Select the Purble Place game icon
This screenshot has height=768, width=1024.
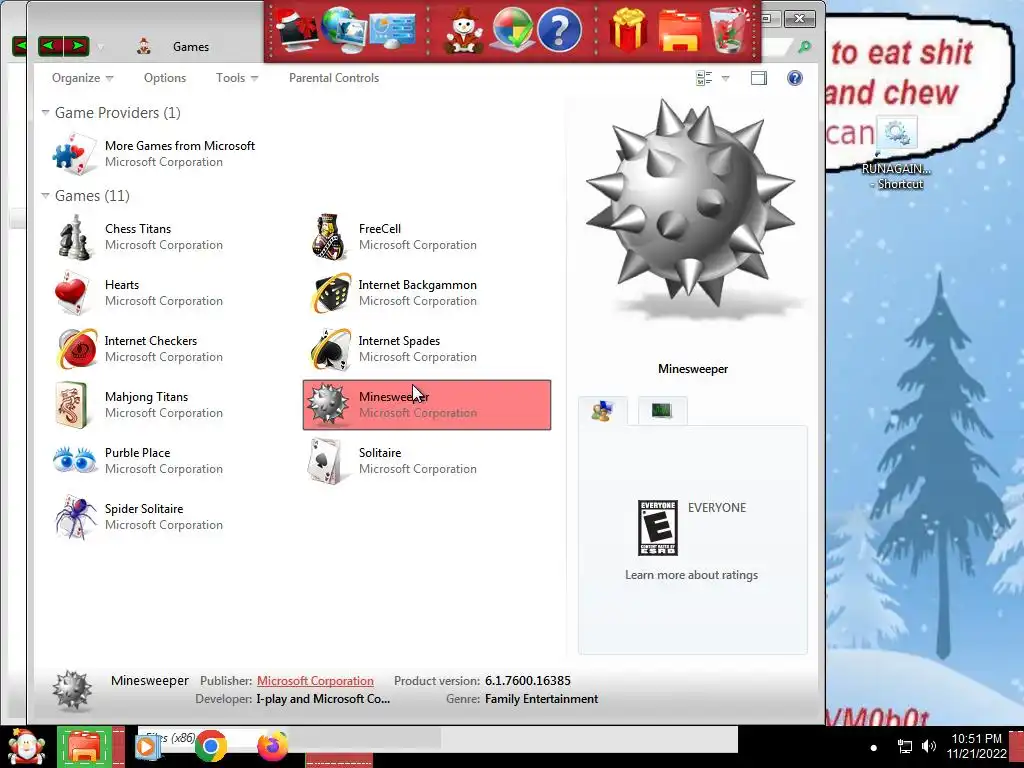click(x=74, y=460)
